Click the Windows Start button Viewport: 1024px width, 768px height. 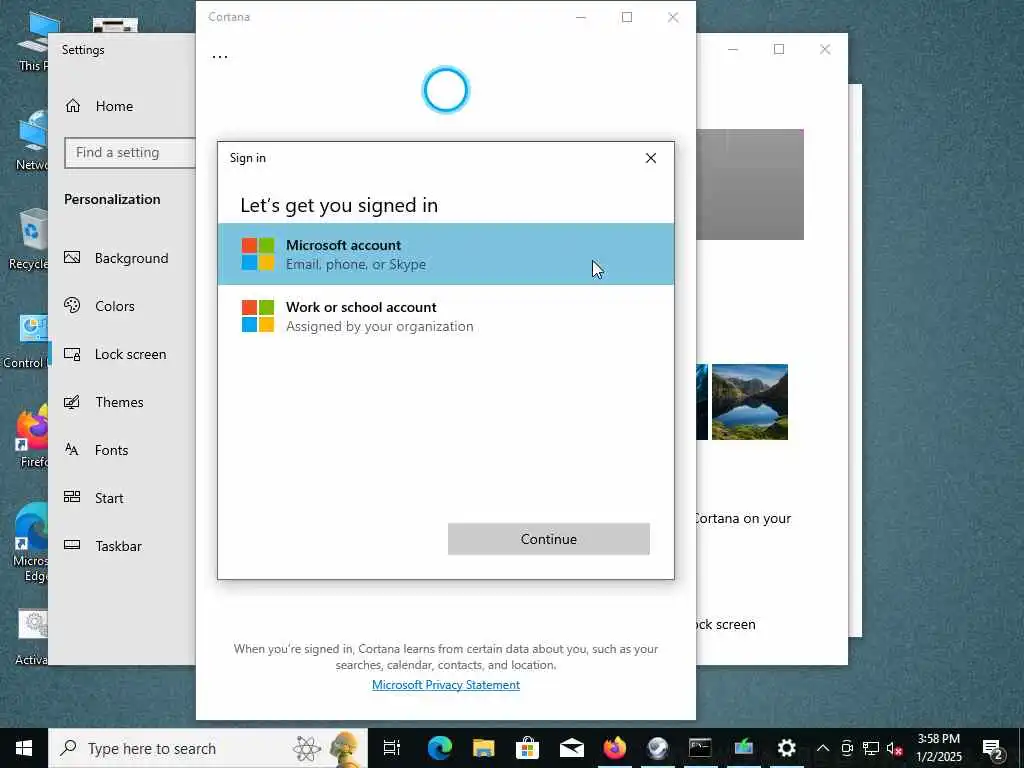pos(24,748)
